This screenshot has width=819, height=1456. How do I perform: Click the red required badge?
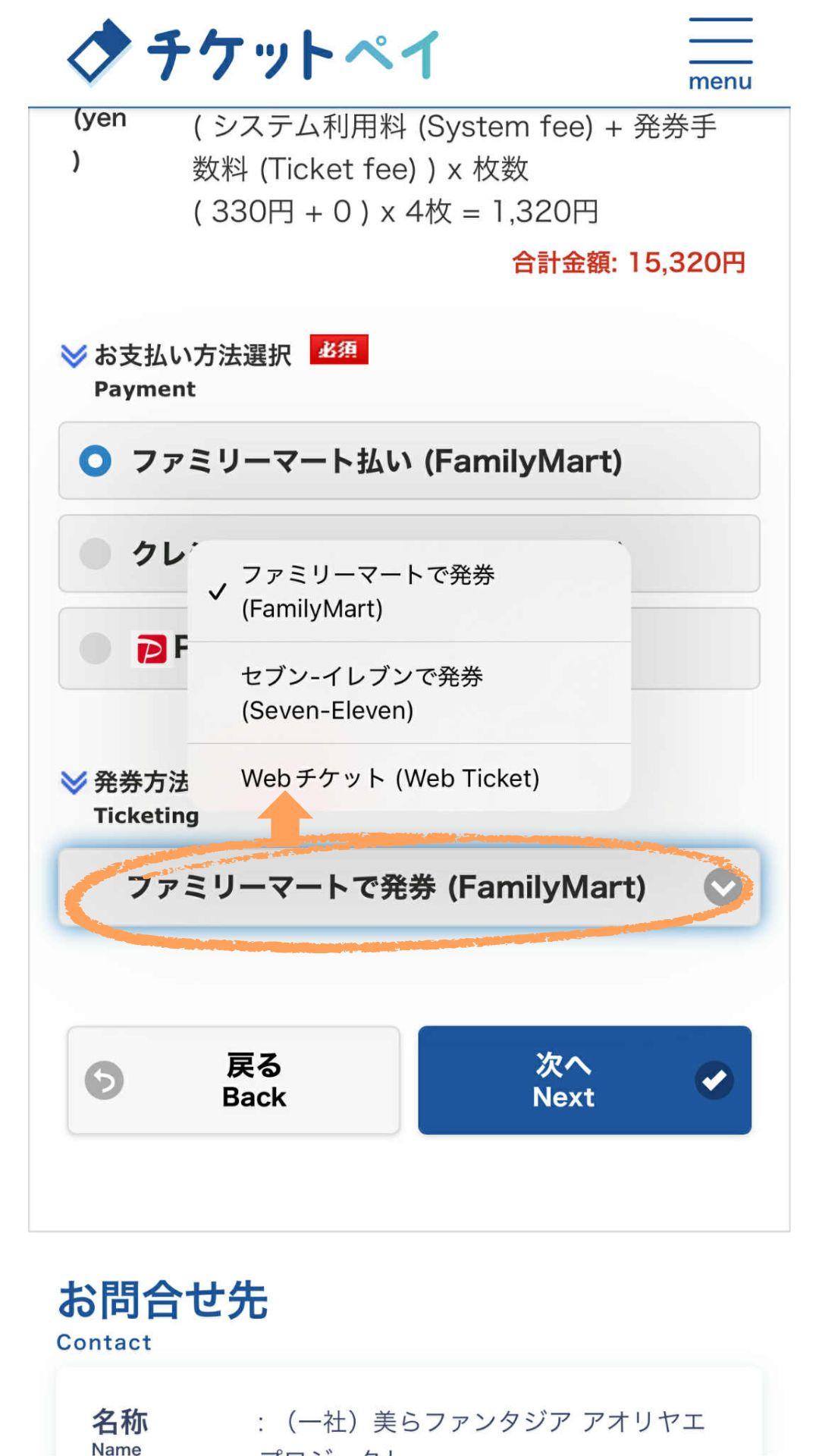(339, 350)
